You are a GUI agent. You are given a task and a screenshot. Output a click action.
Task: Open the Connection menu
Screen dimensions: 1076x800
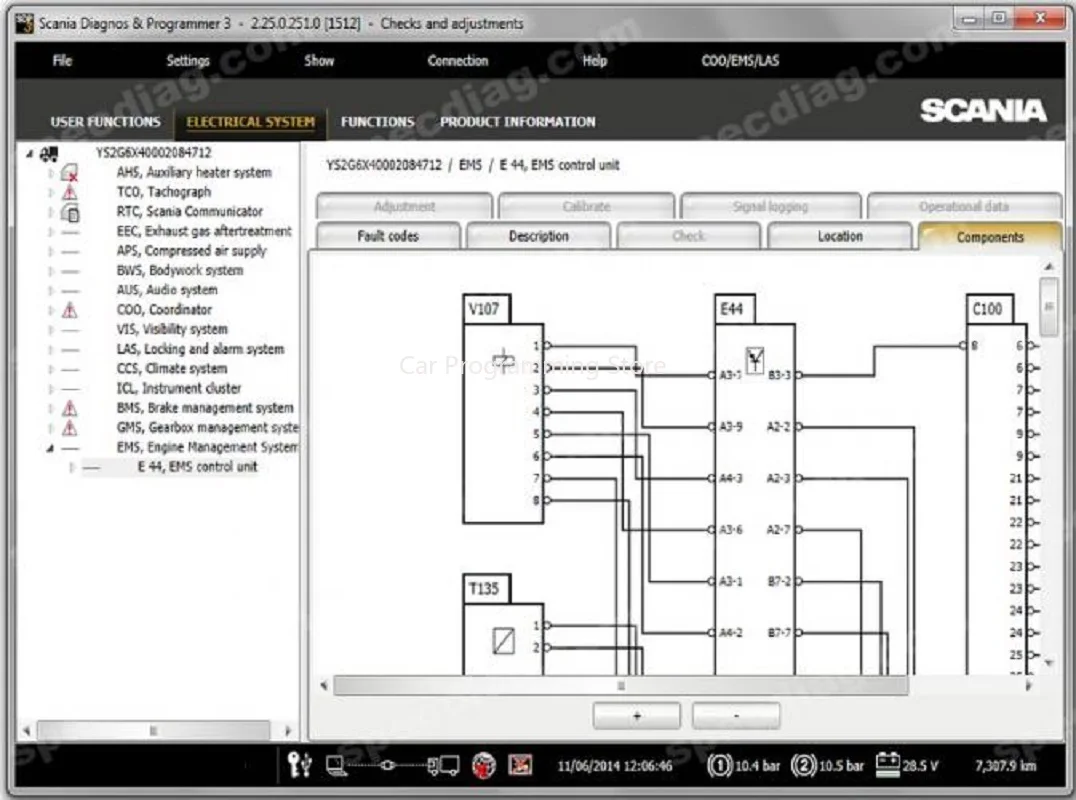pyautogui.click(x=458, y=60)
